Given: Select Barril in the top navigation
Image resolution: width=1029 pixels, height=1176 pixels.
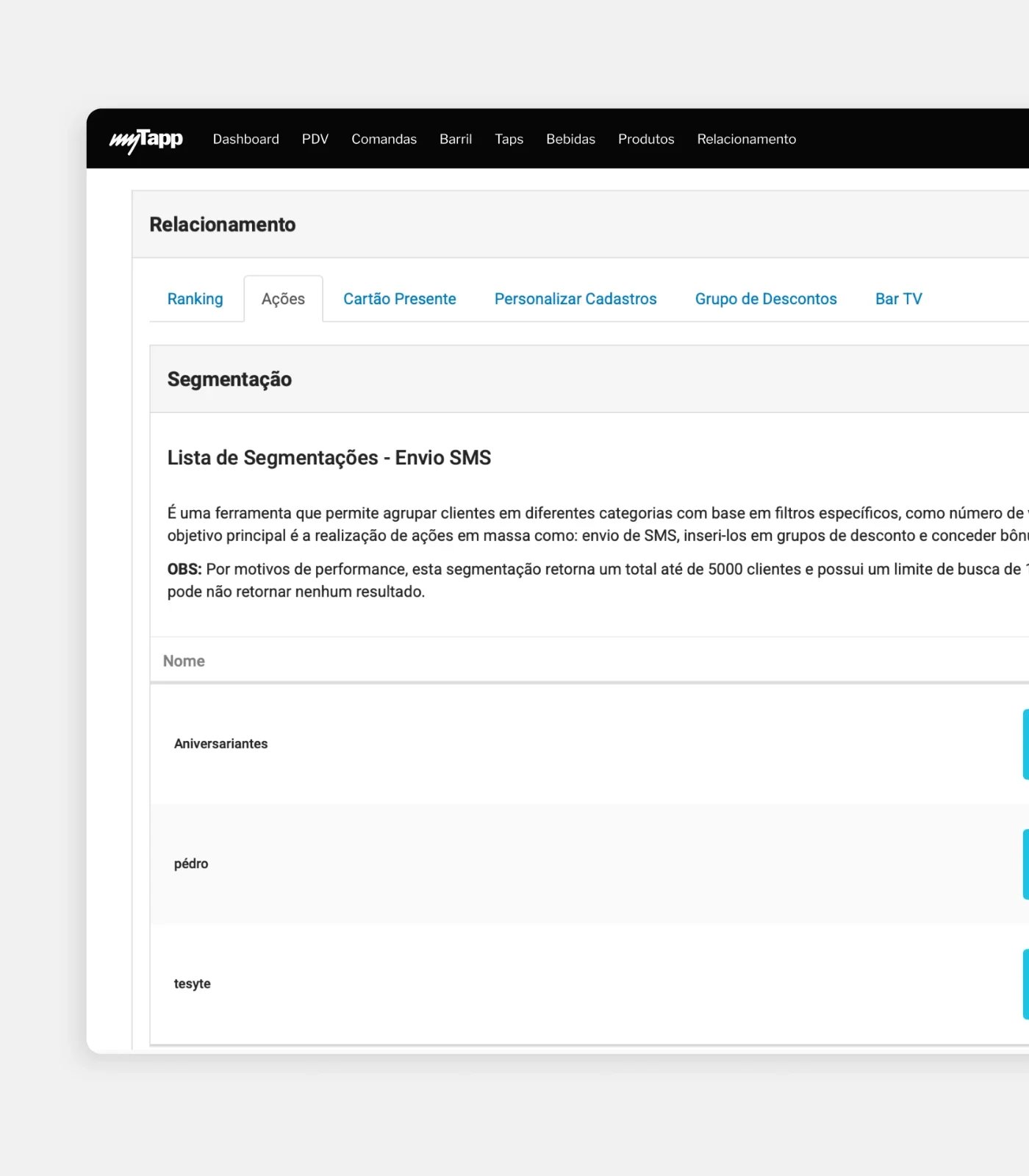Looking at the screenshot, I should [456, 139].
